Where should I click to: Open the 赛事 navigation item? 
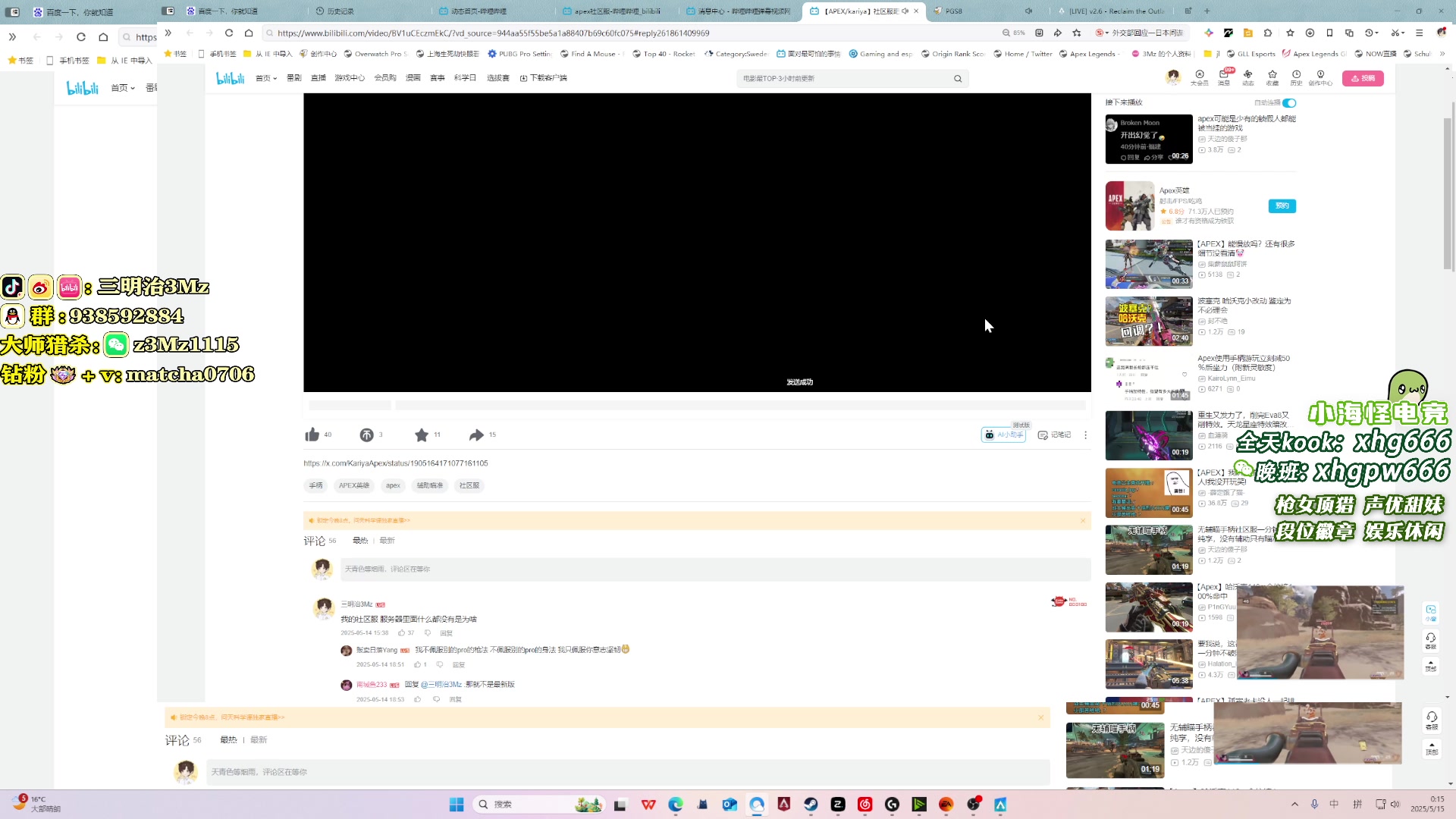click(x=438, y=78)
